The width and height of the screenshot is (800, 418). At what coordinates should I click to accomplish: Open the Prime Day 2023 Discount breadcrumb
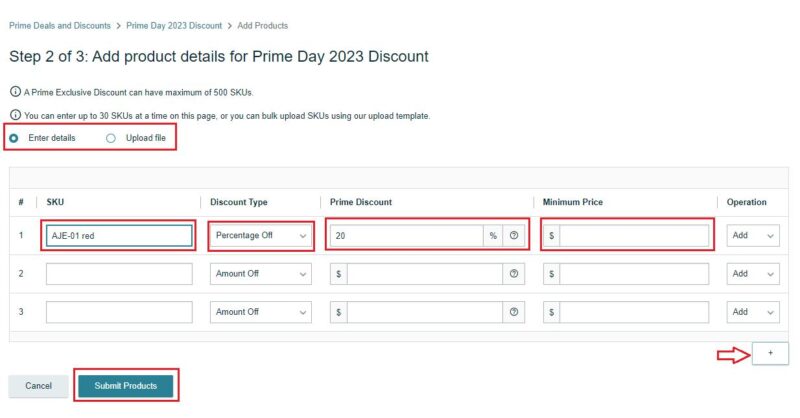point(174,26)
